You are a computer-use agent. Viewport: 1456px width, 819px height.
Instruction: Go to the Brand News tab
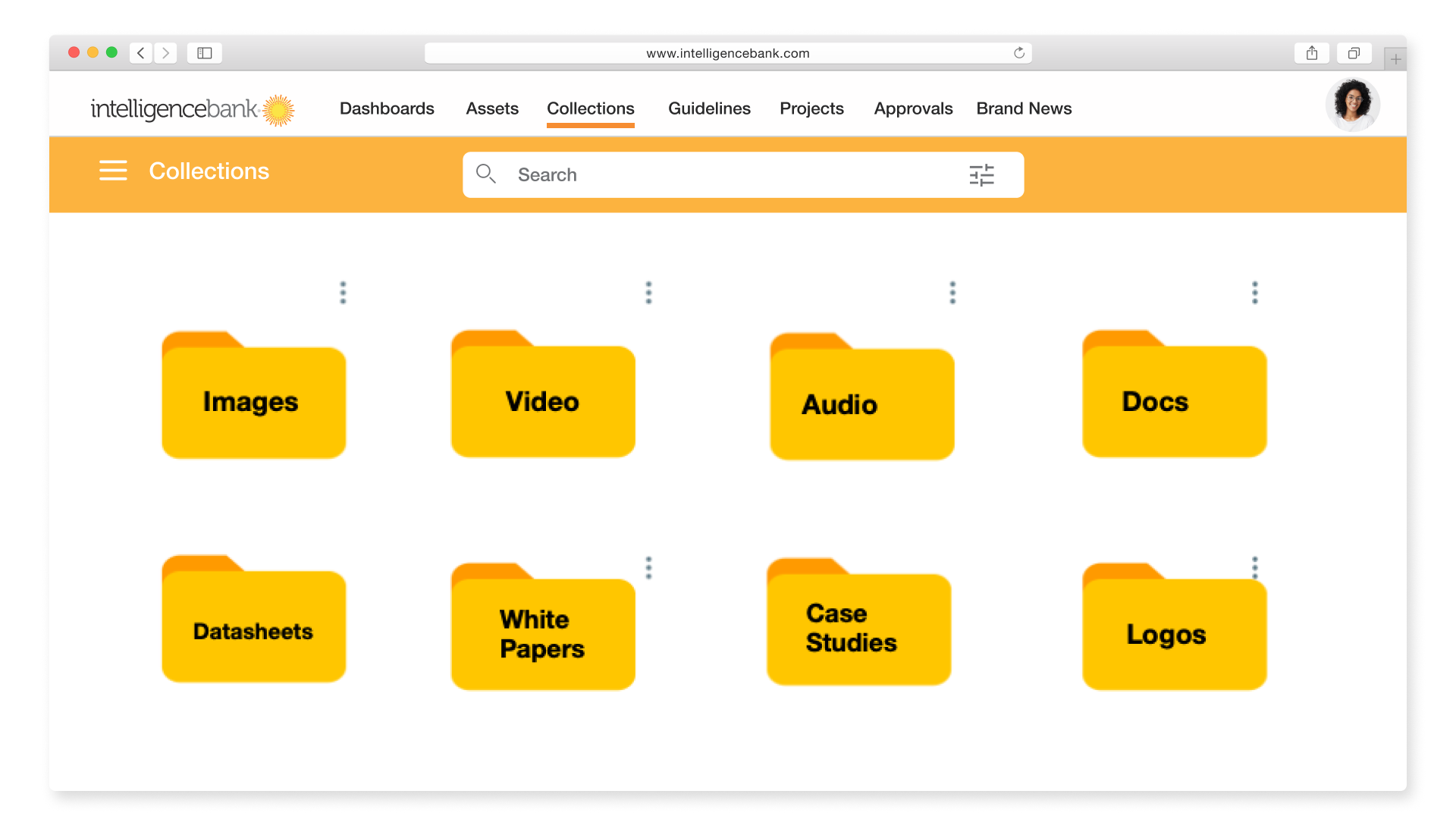[x=1024, y=108]
